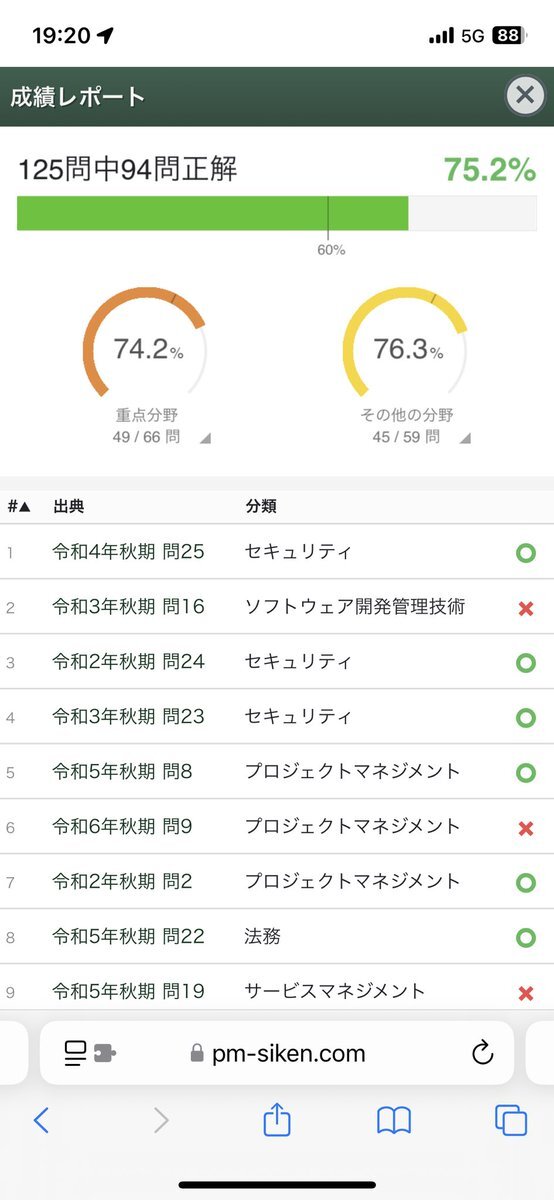Show Safari open tabs overview icon
The height and width of the screenshot is (1200, 554).
tap(511, 1120)
